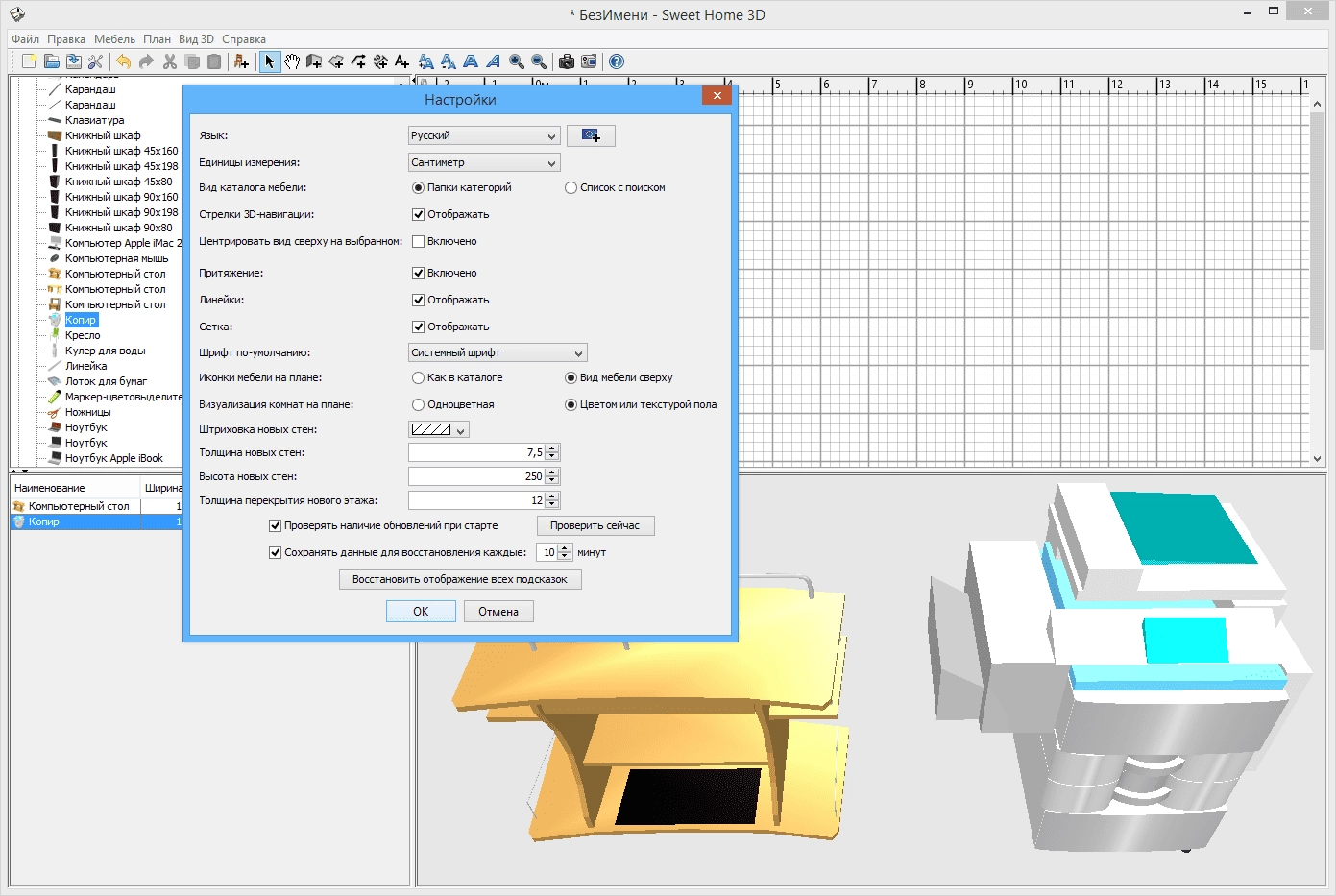The image size is (1336, 896).
Task: Click 'Восстановить отображение всех подсказок' button
Action: click(x=460, y=579)
